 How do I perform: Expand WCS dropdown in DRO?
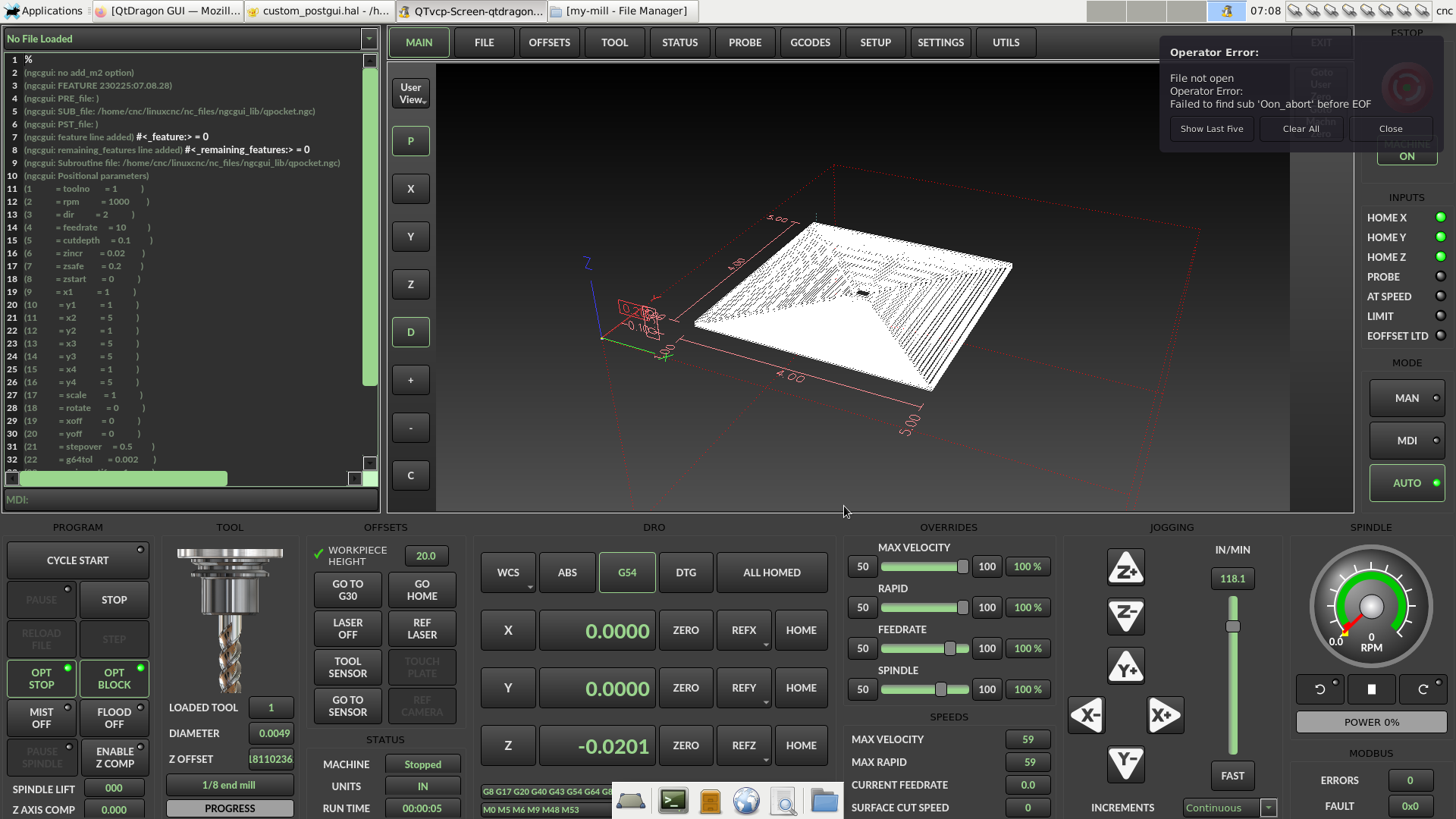509,573
